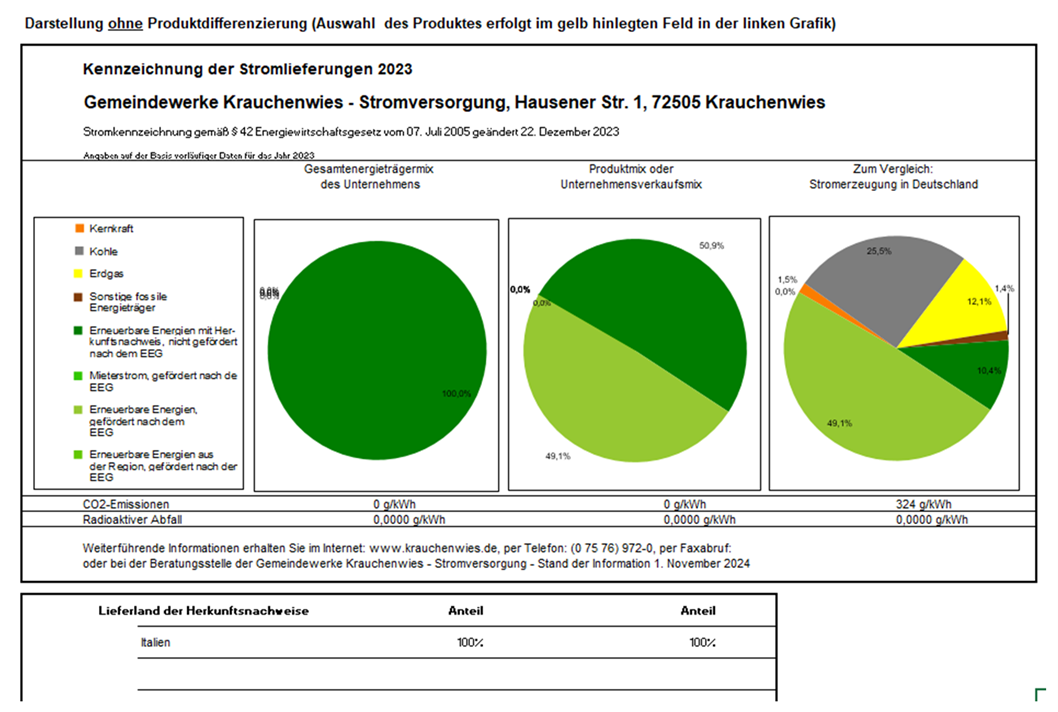Click the Zum Vergleich Stromerzeugung in Deutschland title

892,177
